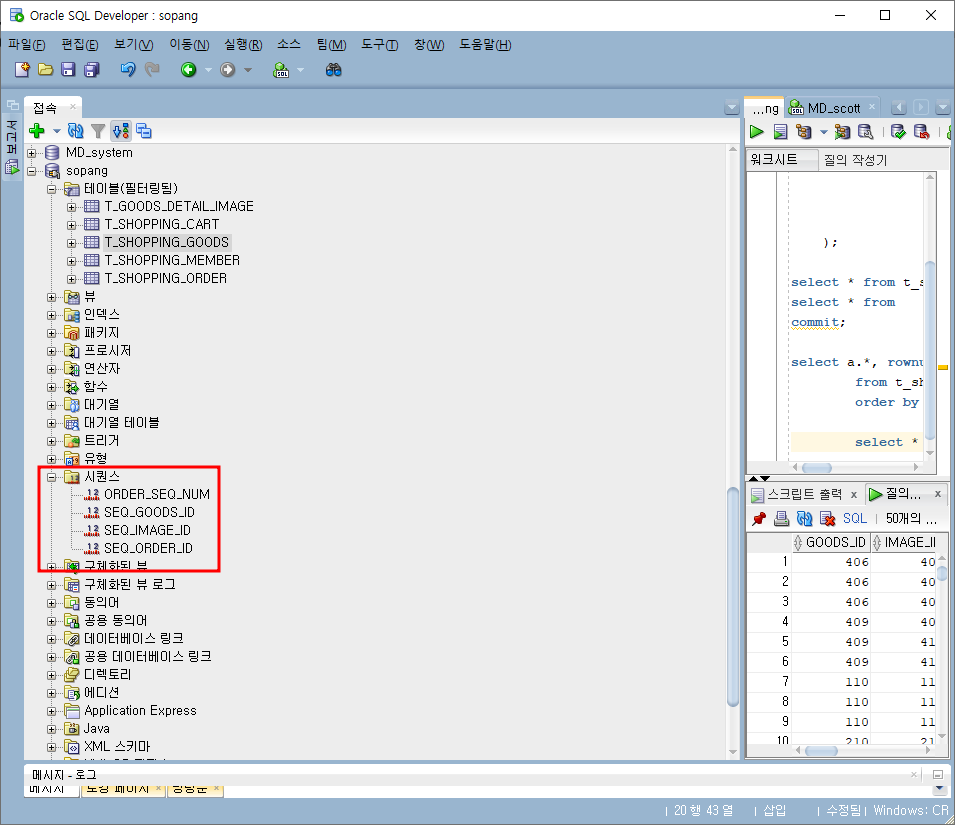
Task: Run statement with green play icon
Action: (x=757, y=132)
